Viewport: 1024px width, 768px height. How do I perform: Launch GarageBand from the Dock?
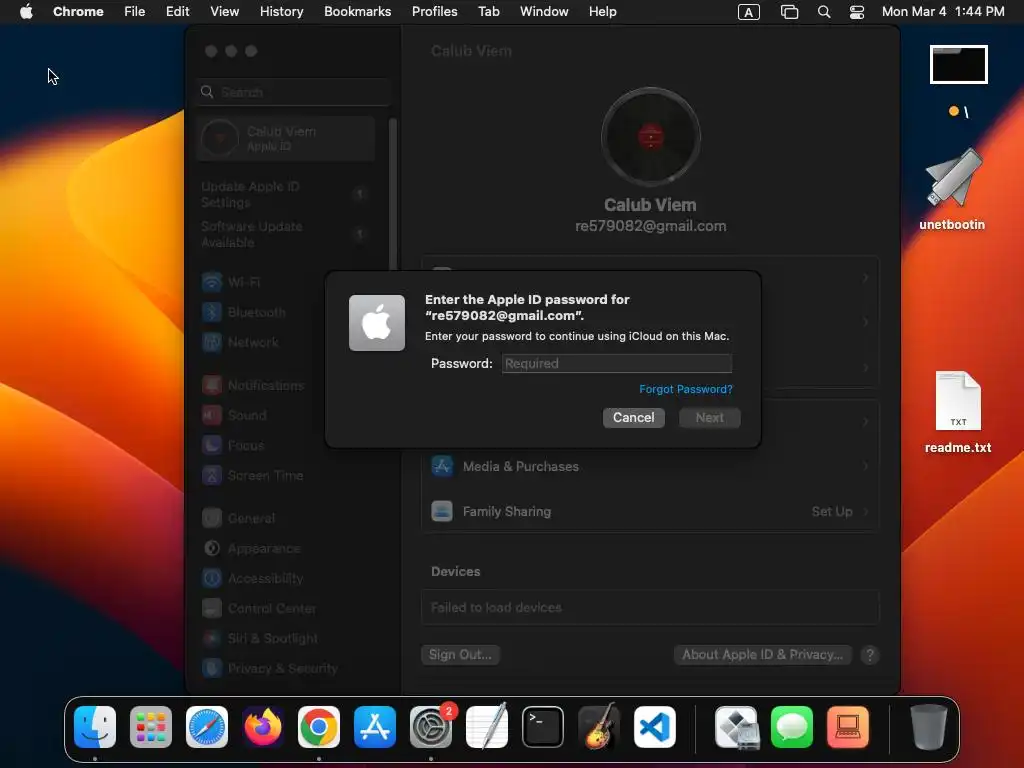pos(599,726)
